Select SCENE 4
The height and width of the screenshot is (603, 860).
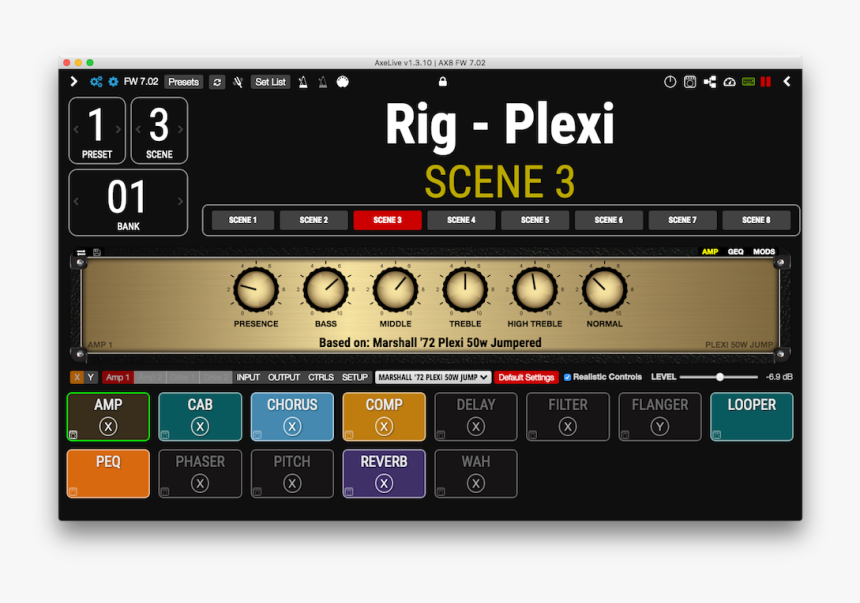[461, 220]
